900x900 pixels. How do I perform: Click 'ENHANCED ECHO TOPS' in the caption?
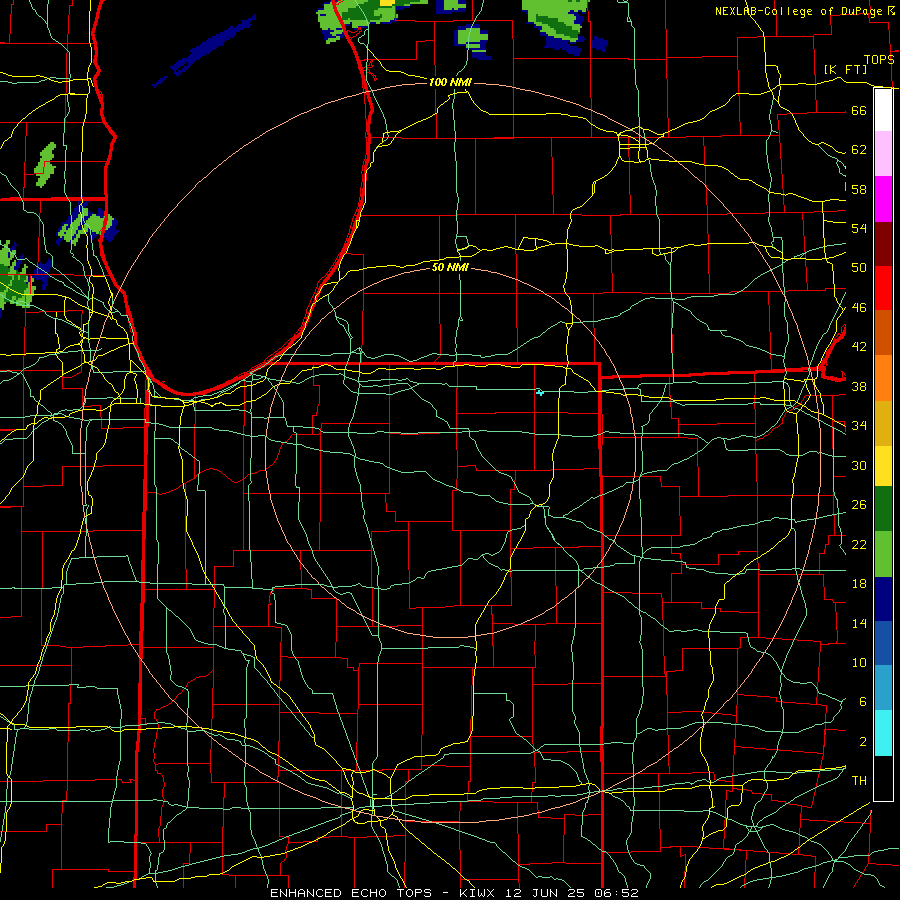tap(351, 893)
